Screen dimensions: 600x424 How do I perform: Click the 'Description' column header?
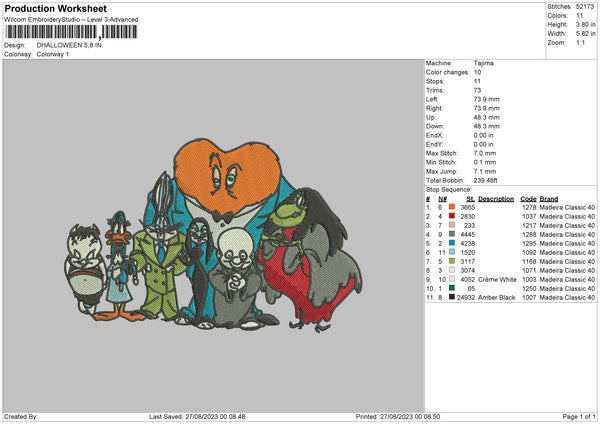[496, 199]
